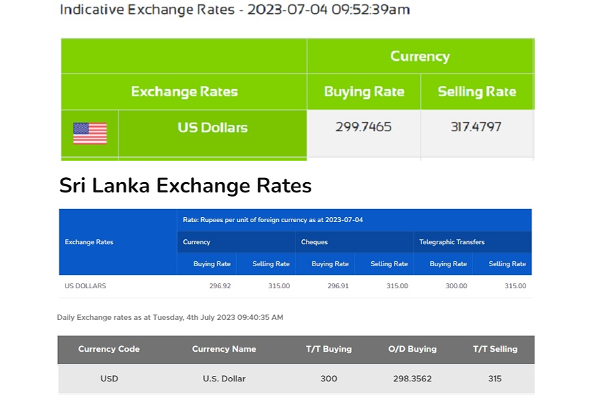
Task: Select the US DOLLARS row in blue table
Action: coord(295,286)
